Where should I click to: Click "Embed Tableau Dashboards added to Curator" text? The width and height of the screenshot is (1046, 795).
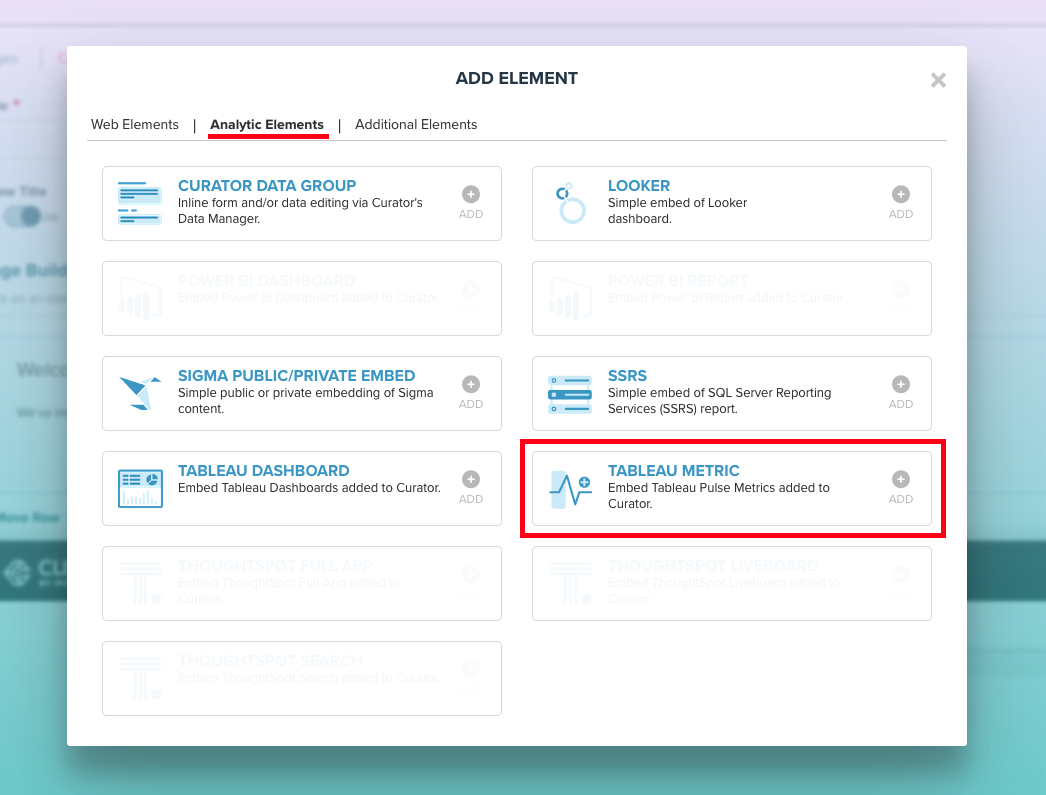(309, 488)
